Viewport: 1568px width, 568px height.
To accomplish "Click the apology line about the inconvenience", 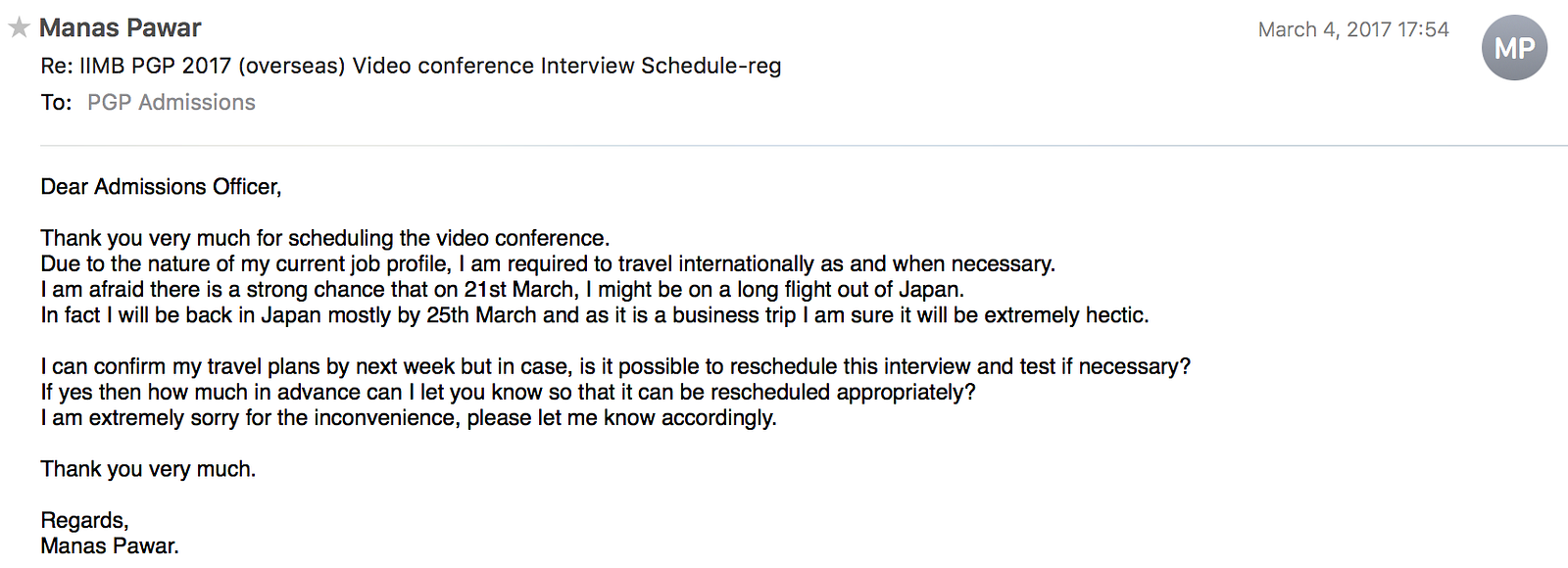I will [408, 417].
